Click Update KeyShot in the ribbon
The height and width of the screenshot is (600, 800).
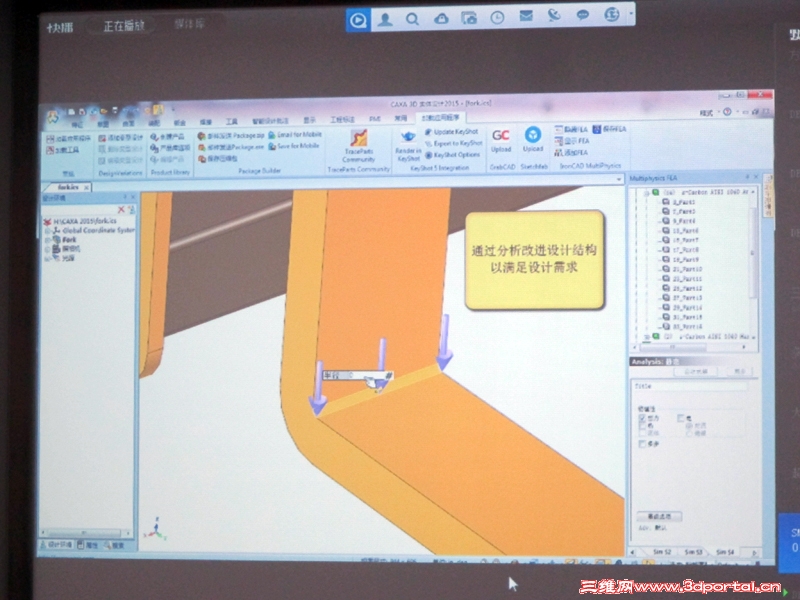pos(452,132)
